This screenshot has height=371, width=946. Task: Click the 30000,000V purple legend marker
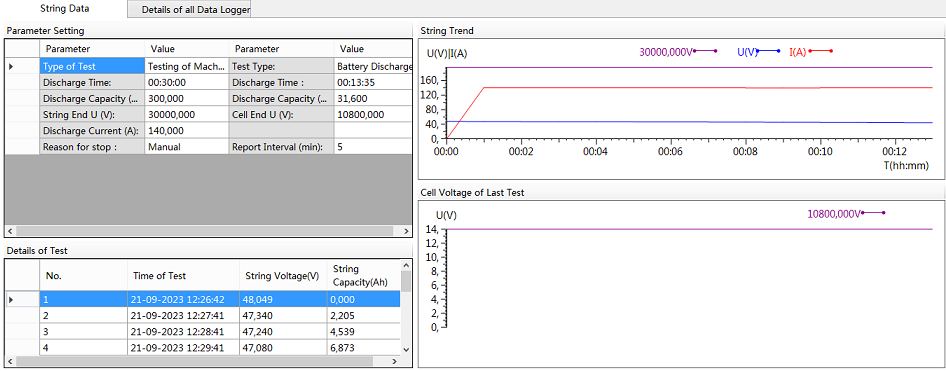pos(705,51)
